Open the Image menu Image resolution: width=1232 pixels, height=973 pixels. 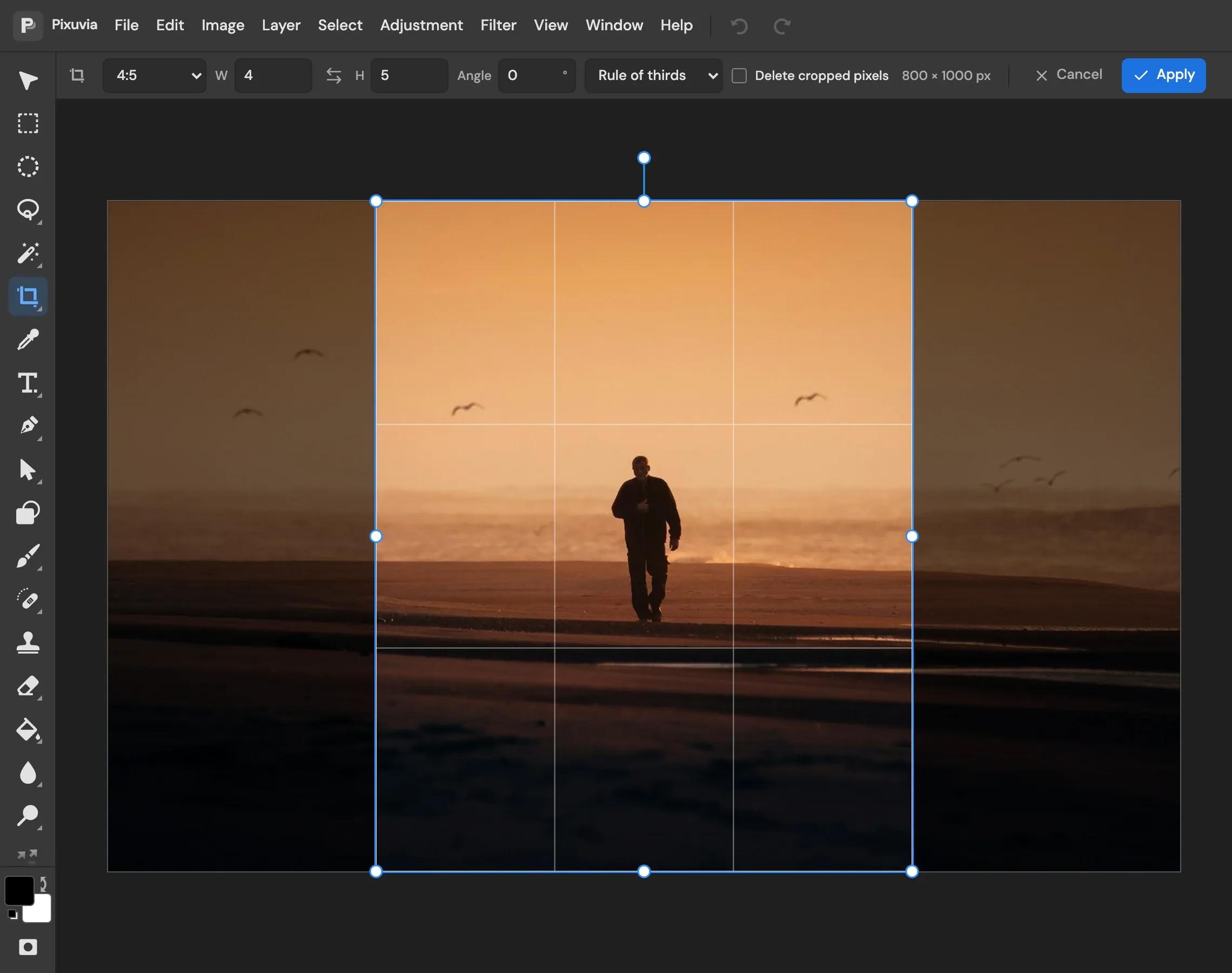223,25
